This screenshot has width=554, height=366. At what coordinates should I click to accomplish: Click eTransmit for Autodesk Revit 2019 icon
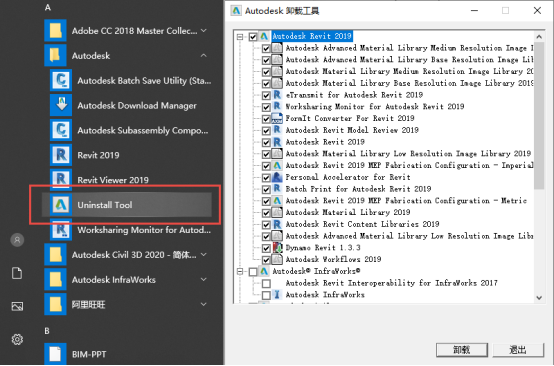click(x=277, y=95)
